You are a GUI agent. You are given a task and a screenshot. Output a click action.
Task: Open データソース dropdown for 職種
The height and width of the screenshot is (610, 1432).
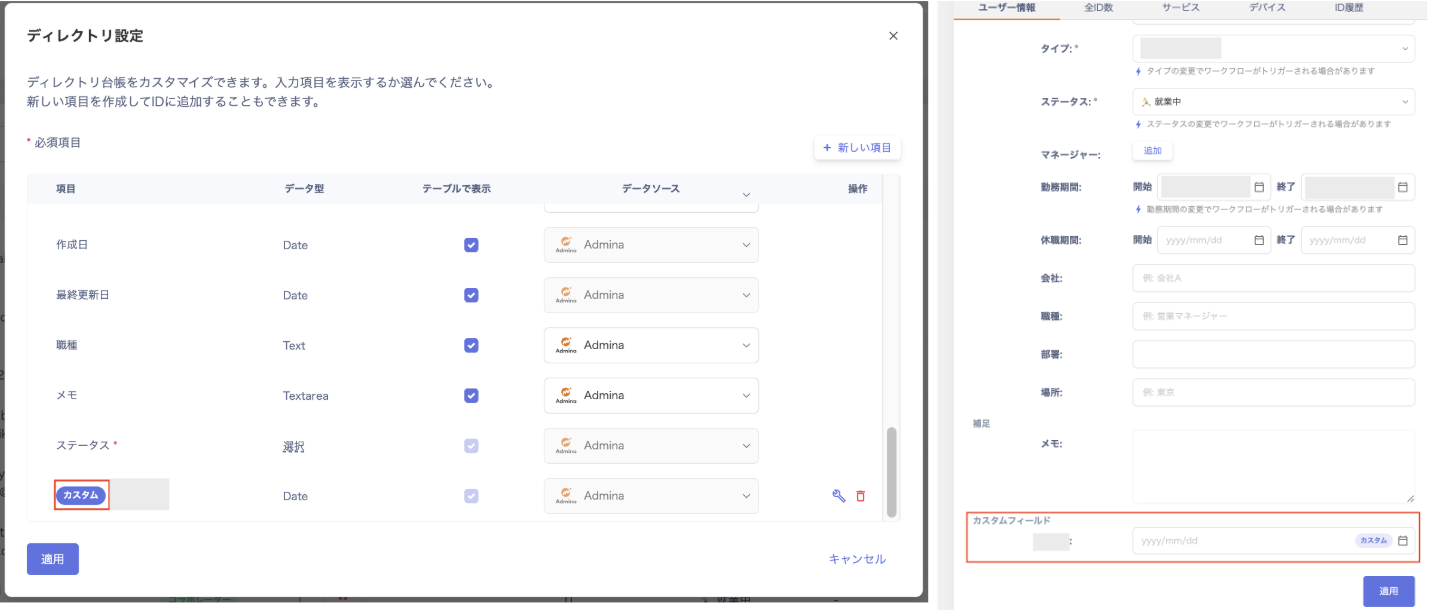(651, 345)
